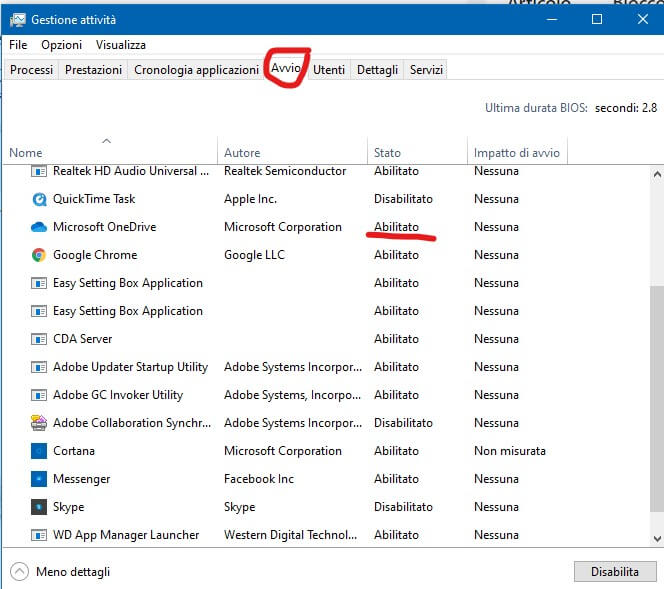Click the Microsoft OneDrive cloud icon
Screen dimensions: 664x589
tap(39, 227)
